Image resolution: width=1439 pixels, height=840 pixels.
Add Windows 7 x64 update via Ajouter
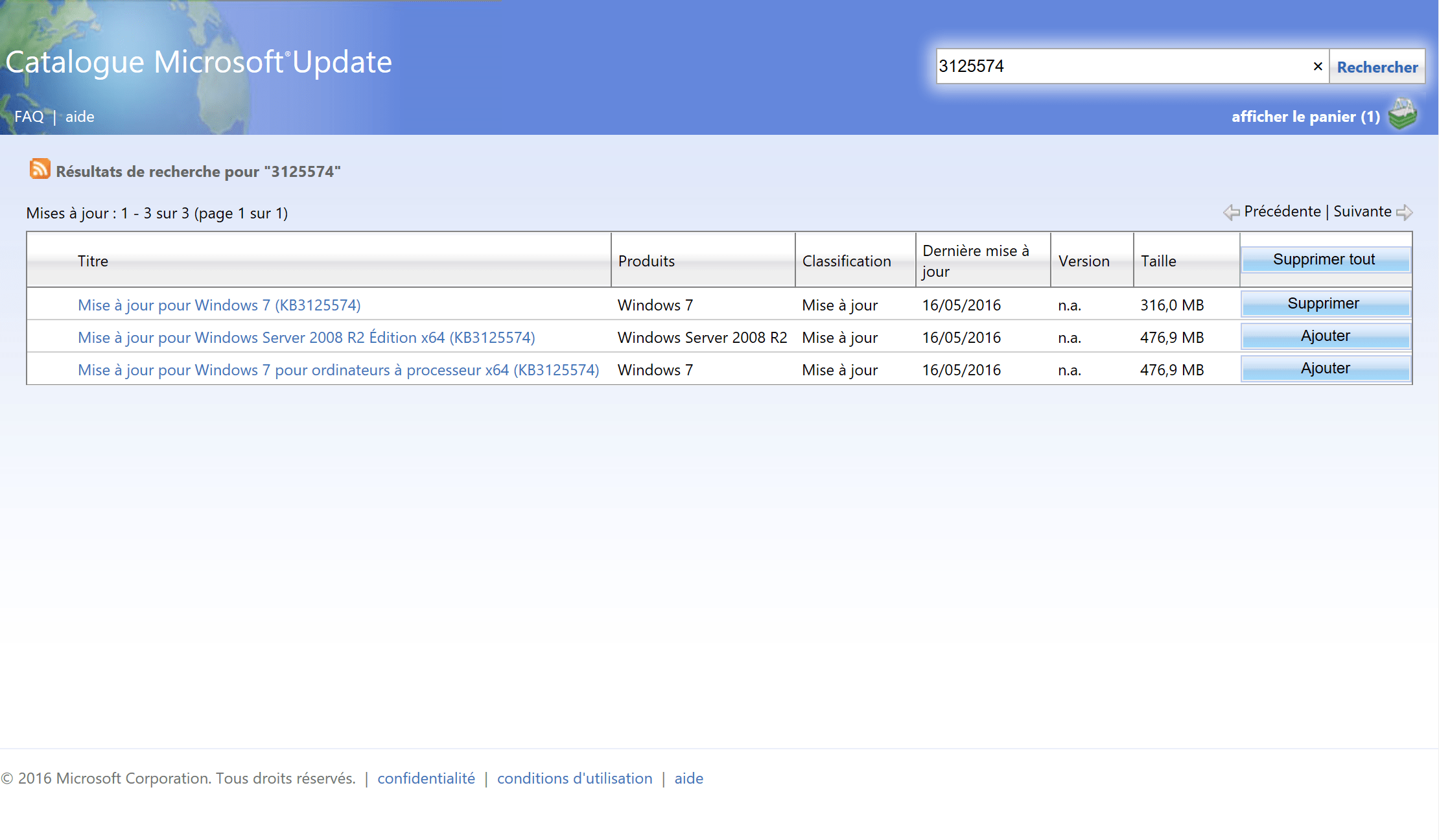(x=1325, y=368)
